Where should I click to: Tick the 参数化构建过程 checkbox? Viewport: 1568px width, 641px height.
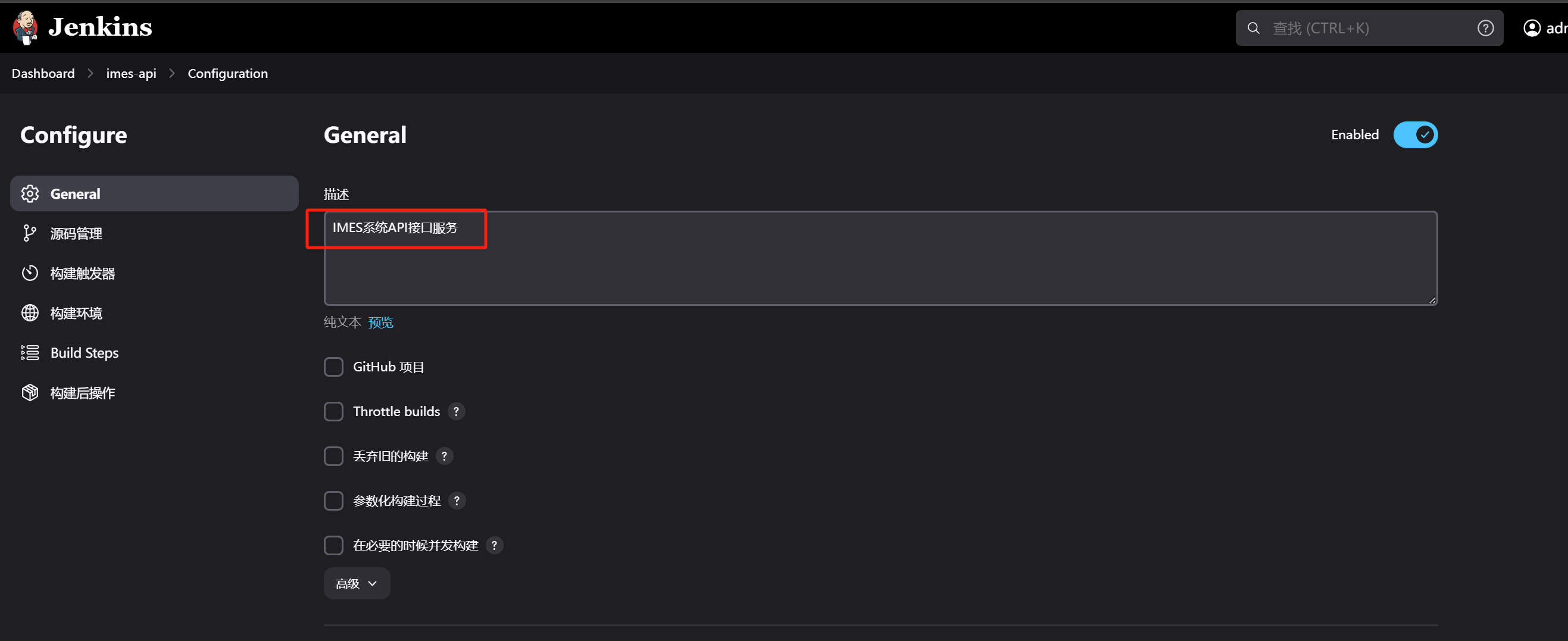(x=333, y=501)
